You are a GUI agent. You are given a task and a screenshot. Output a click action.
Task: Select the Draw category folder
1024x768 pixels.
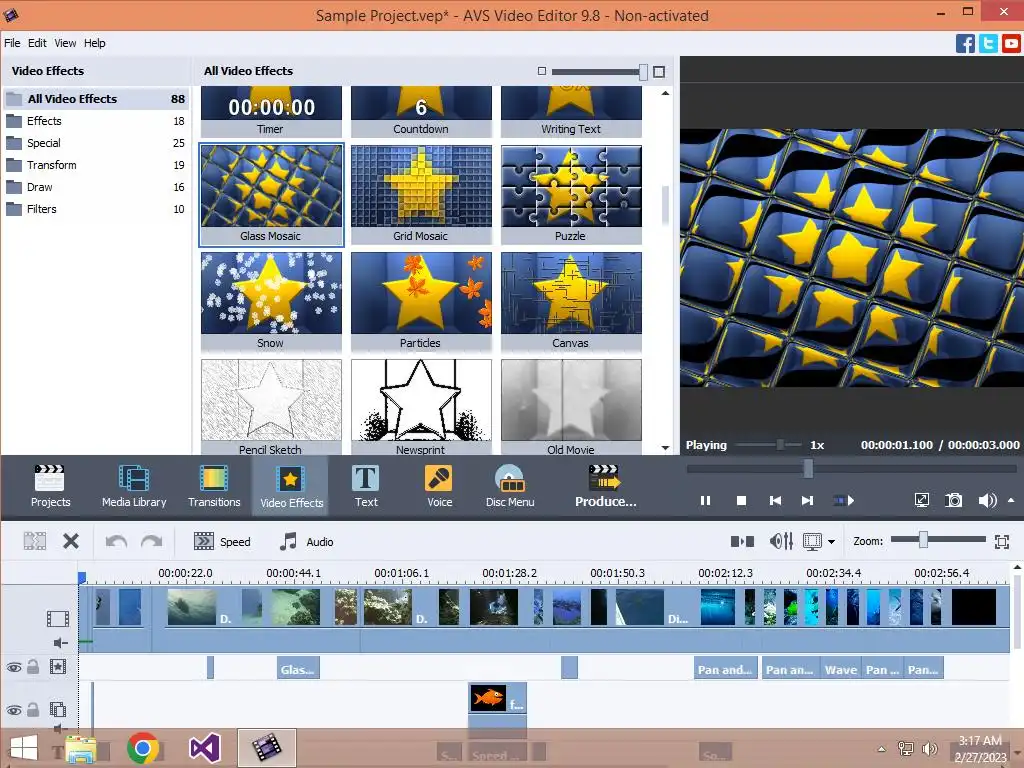pos(96,187)
